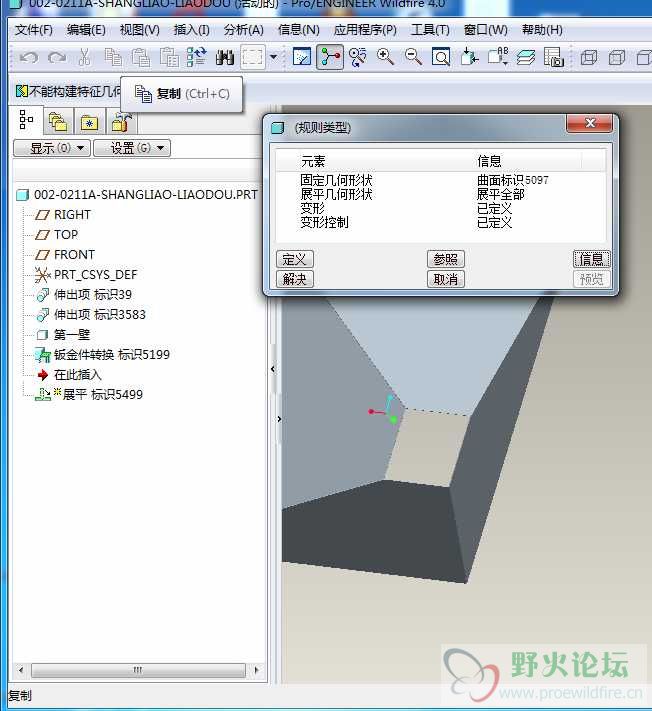Viewport: 652px width, 711px height.
Task: Click the 取消 button in dialog
Action: click(446, 279)
